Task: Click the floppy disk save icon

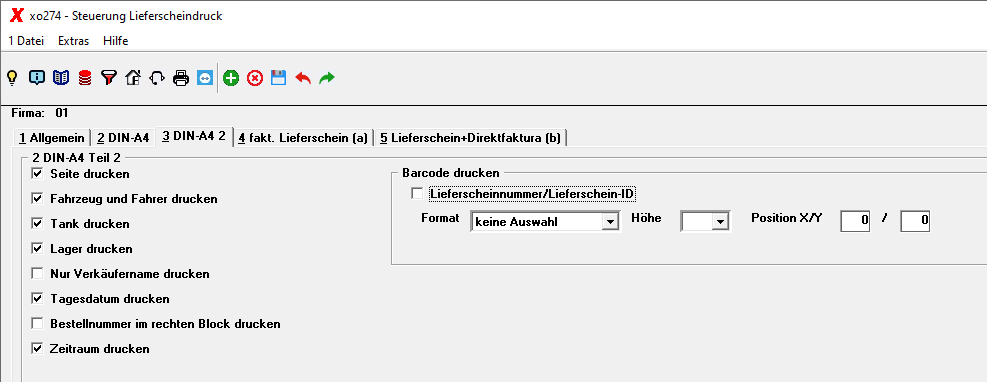Action: (x=279, y=78)
